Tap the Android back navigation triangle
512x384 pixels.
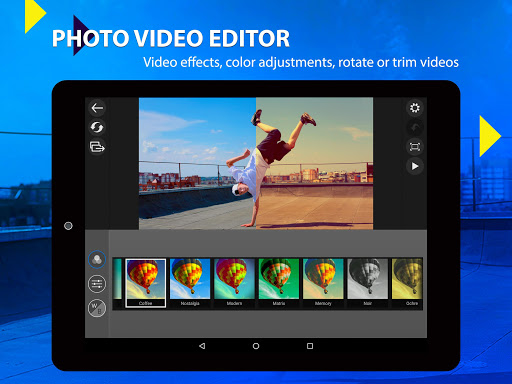pos(202,346)
